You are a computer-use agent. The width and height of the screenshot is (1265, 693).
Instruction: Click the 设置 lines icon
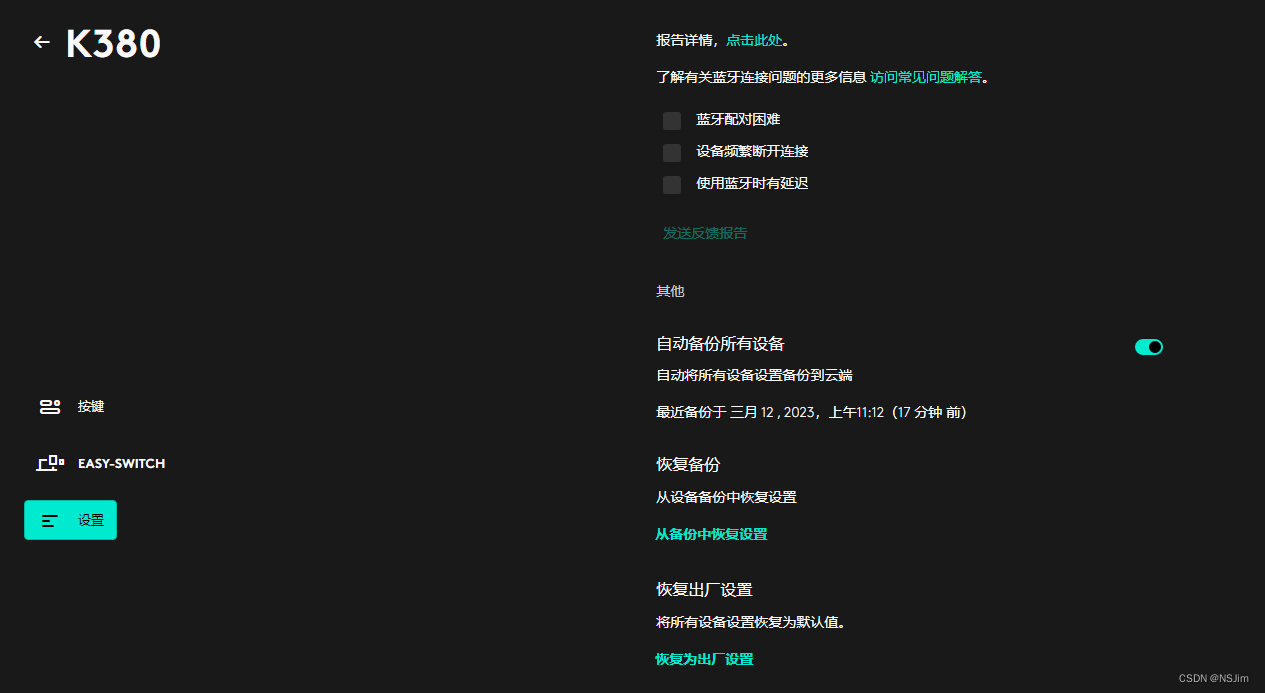coord(50,520)
